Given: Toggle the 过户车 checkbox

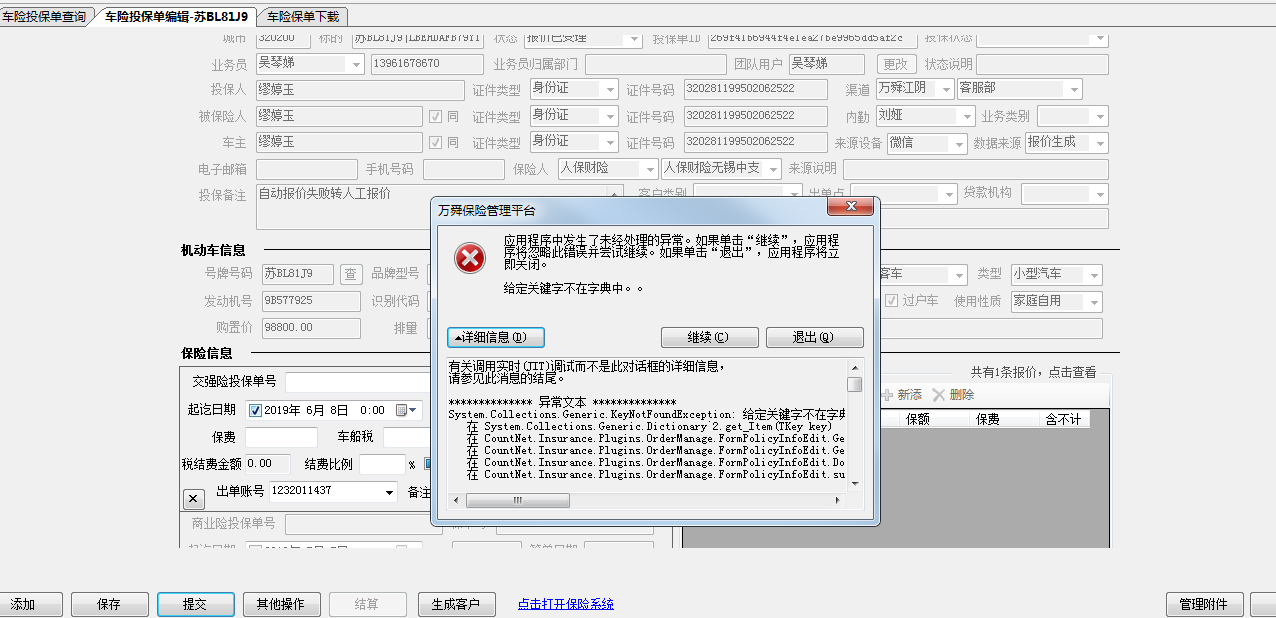Looking at the screenshot, I should pos(892,300).
